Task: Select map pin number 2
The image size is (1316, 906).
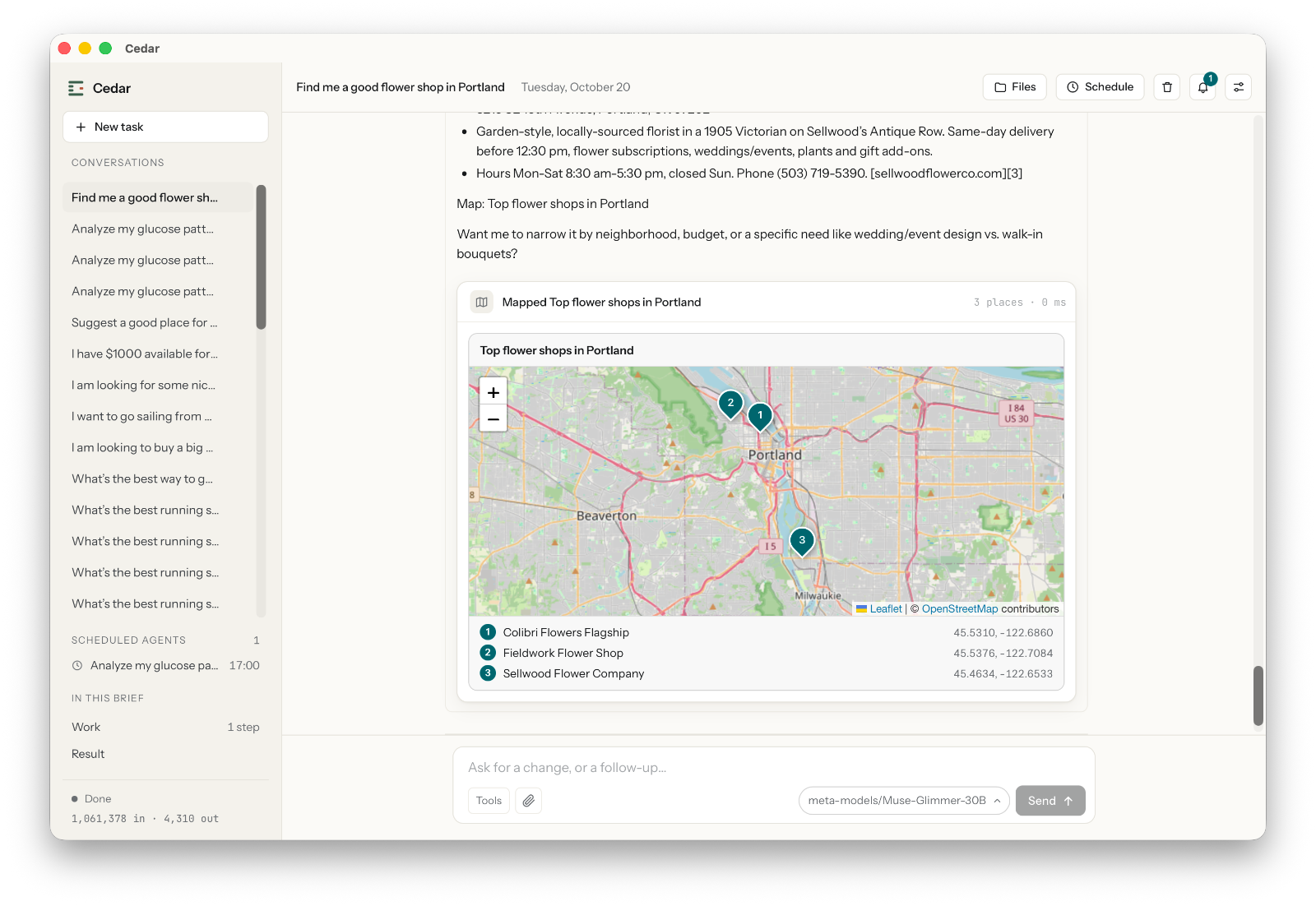Action: point(730,404)
